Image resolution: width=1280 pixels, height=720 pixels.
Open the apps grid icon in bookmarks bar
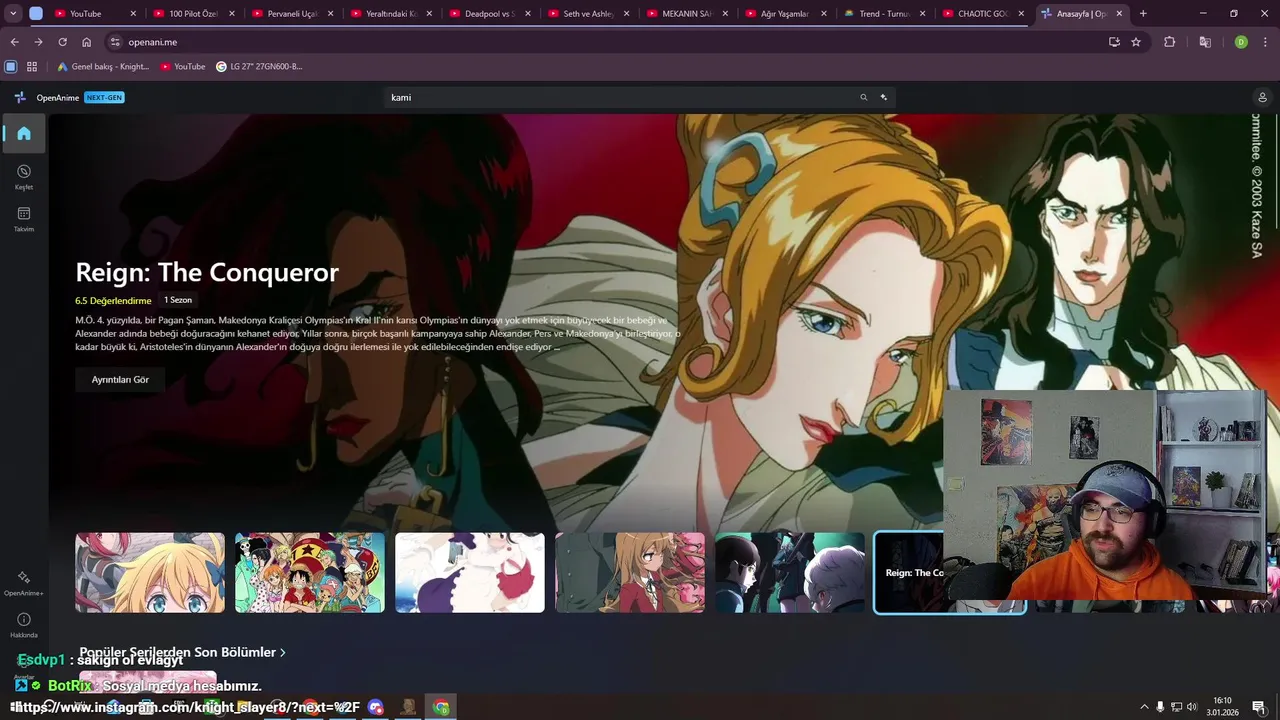click(32, 67)
